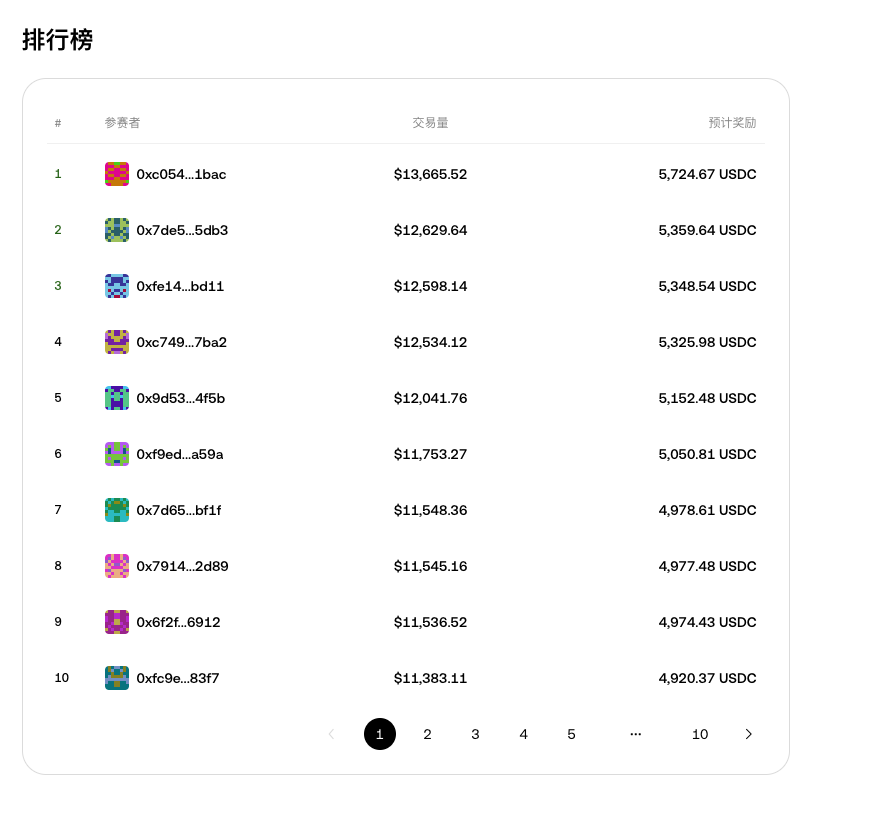Click volume value $11,548.36
Viewport: 889px width, 827px height.
pyautogui.click(x=430, y=510)
